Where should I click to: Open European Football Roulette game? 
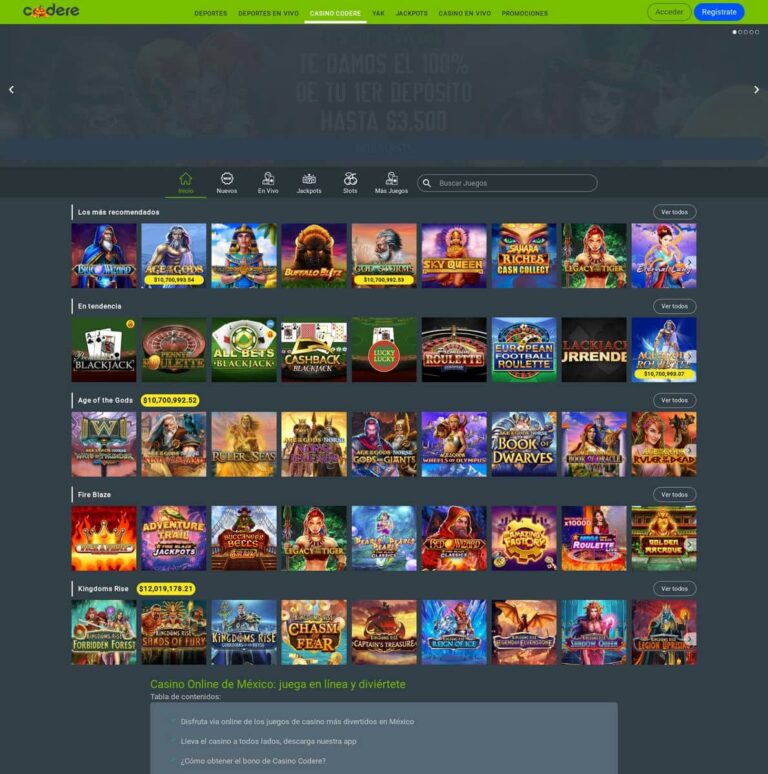point(524,349)
